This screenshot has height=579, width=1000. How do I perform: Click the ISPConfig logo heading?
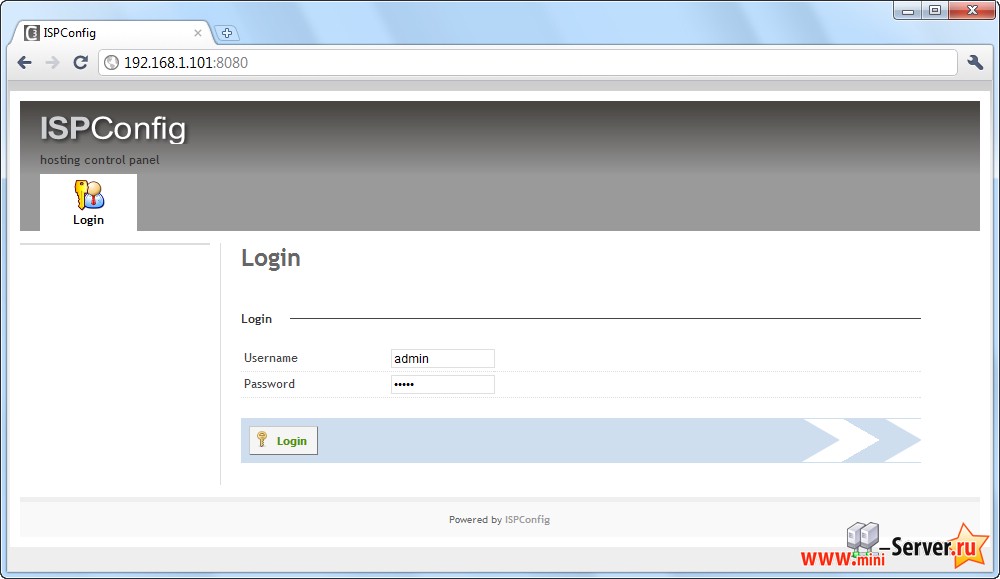113,129
